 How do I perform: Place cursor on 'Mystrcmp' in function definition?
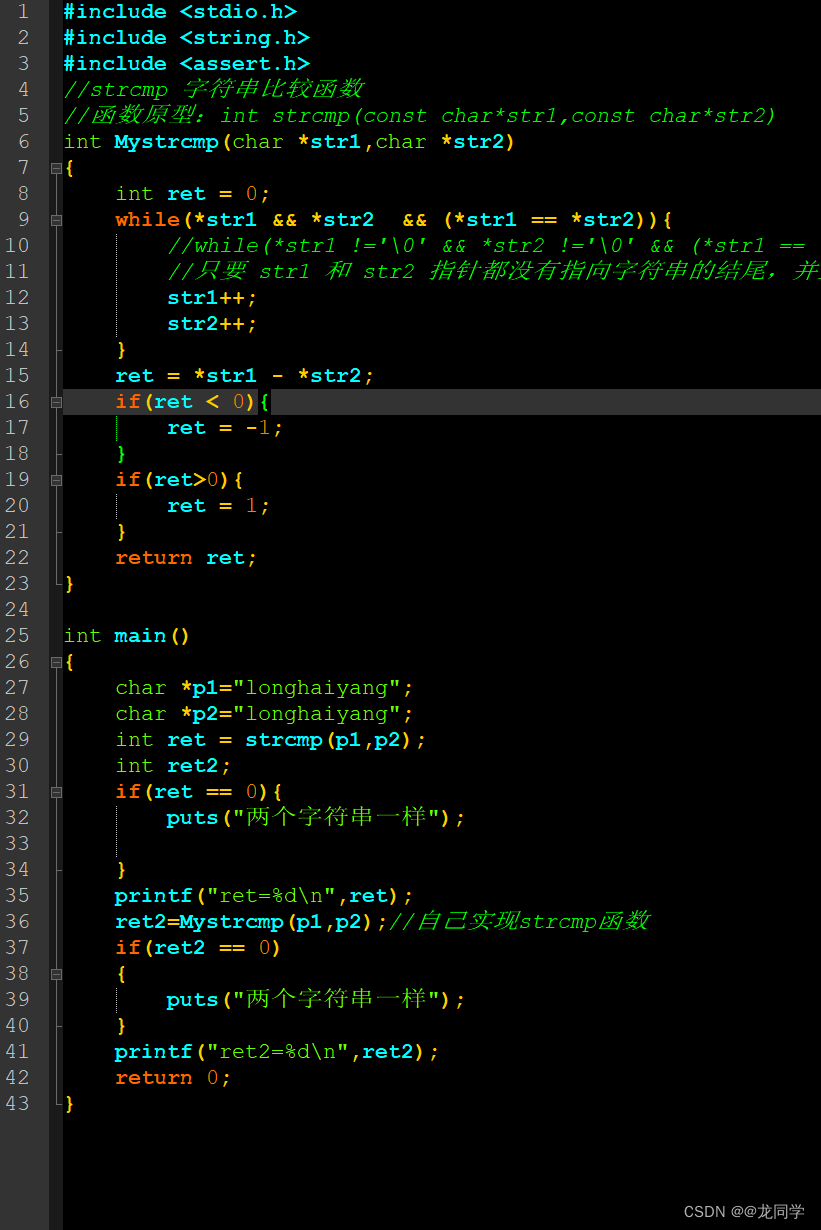(x=166, y=142)
